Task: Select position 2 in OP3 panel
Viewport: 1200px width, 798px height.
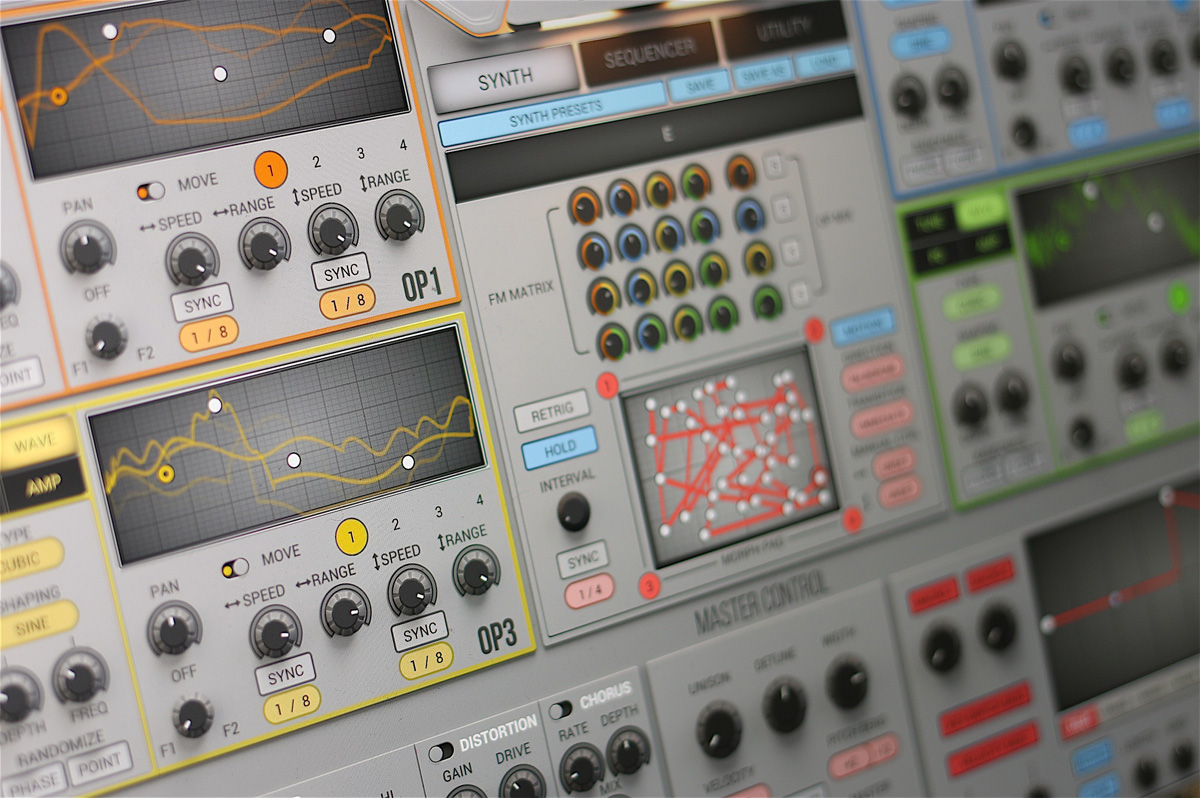Action: (396, 524)
